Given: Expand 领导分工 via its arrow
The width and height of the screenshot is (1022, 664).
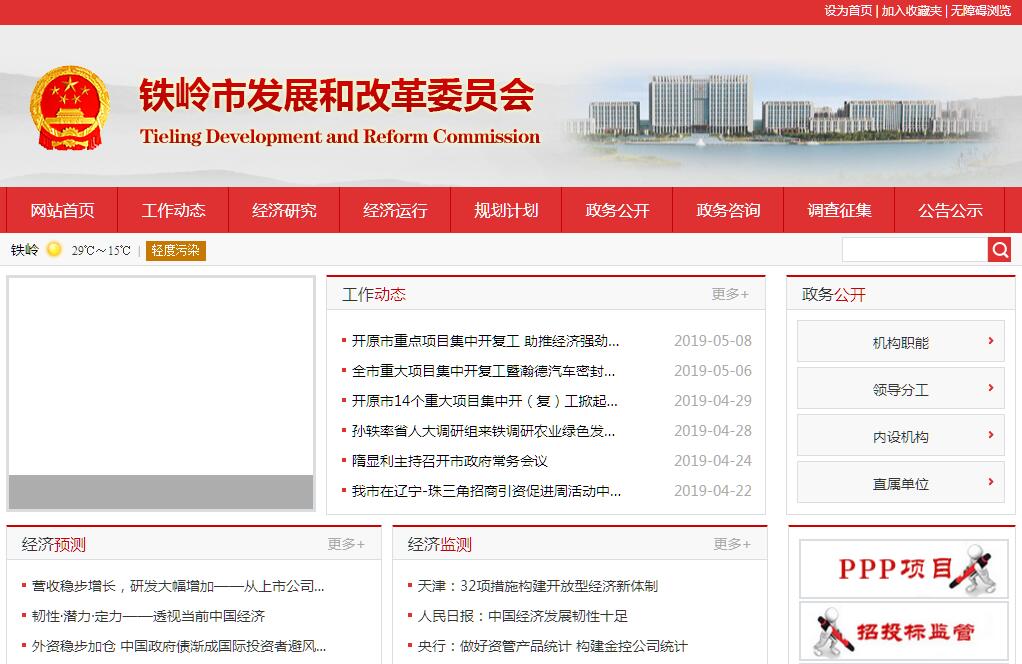Looking at the screenshot, I should [x=990, y=388].
